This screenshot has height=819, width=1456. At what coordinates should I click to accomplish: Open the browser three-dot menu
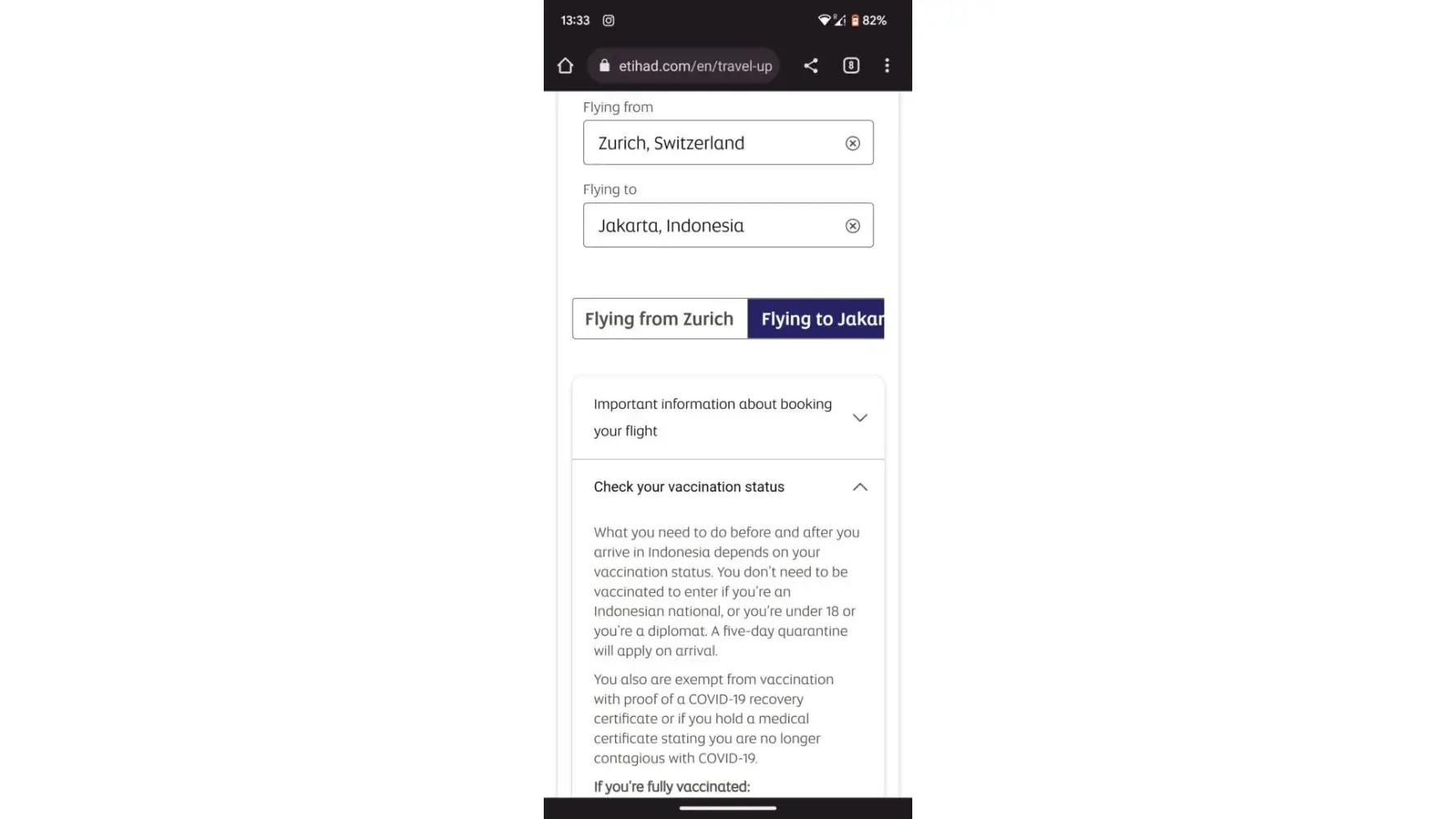887,66
